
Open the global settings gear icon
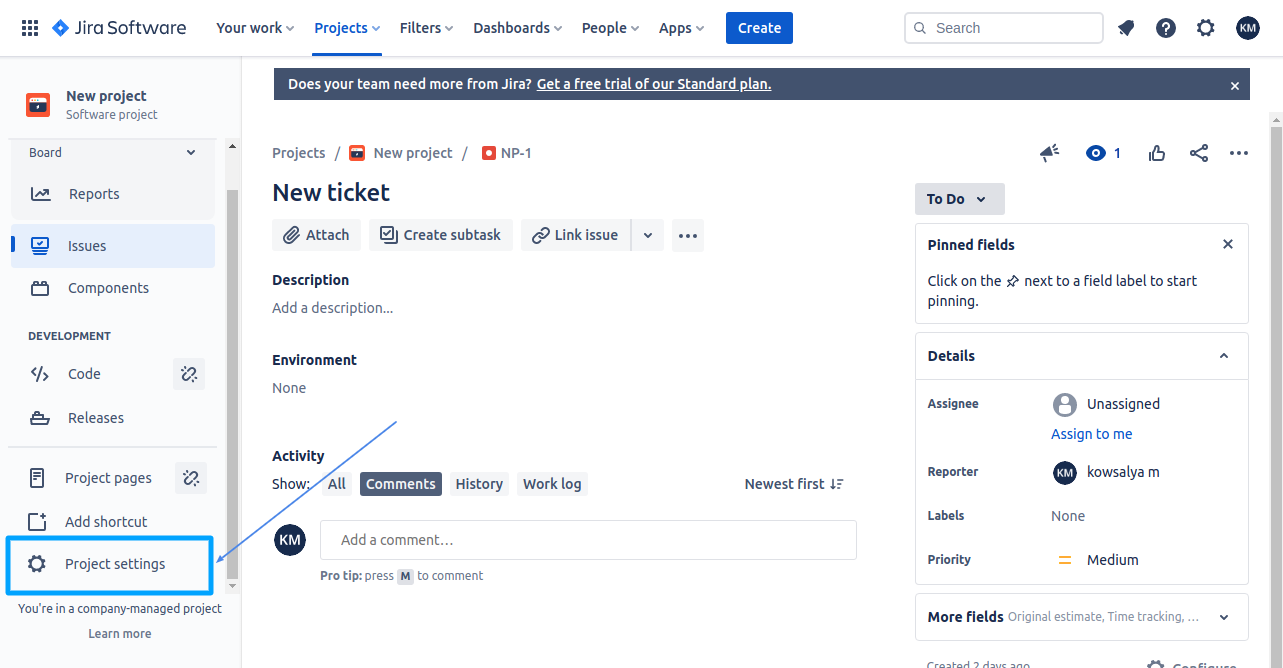(1206, 28)
